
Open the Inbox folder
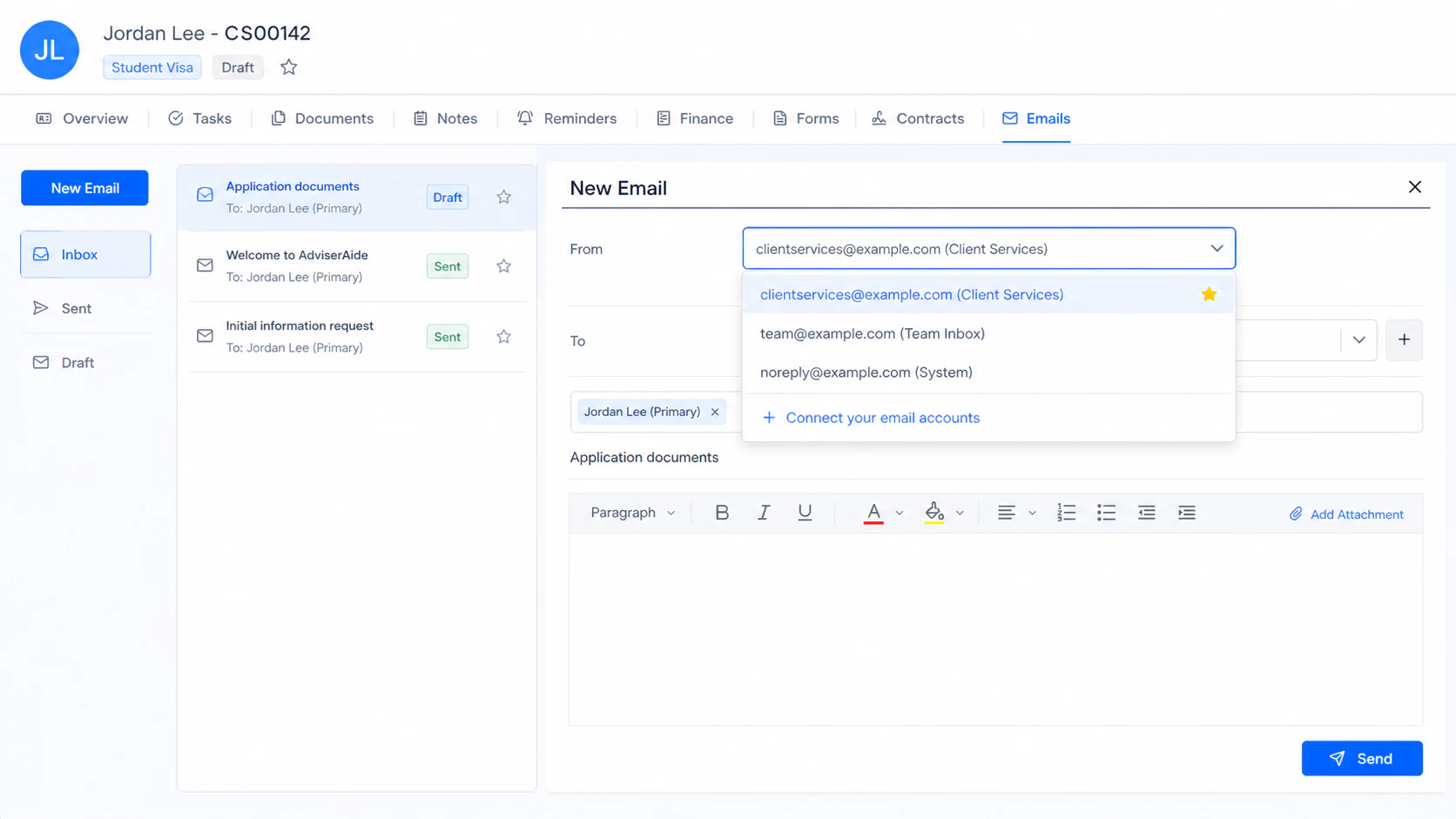coord(85,254)
